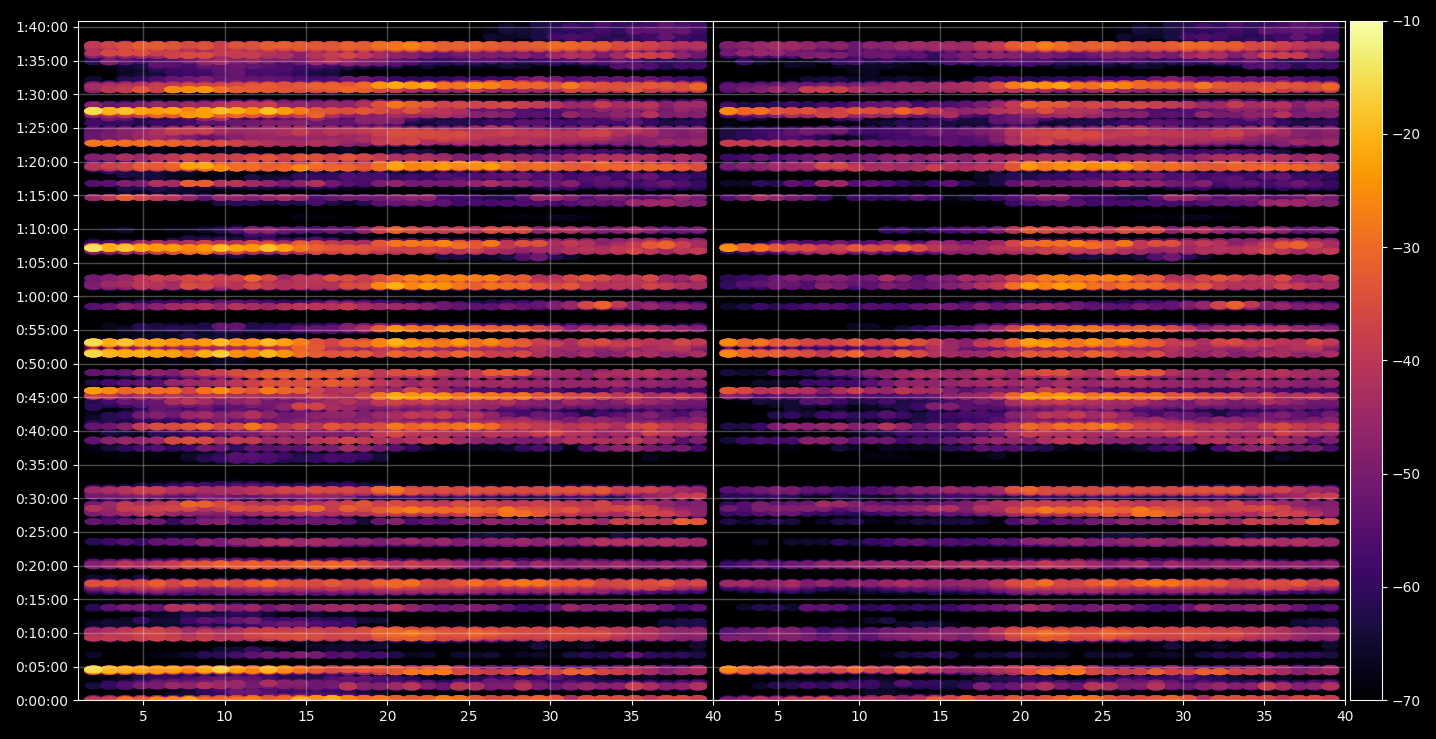Select the 0:20:00 y-axis tick label

coord(42,566)
